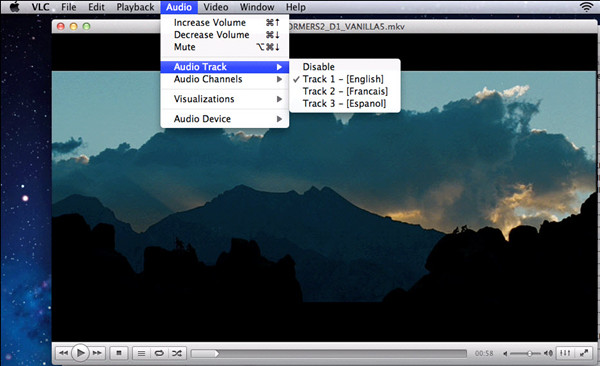This screenshot has width=600, height=366.
Task: Open the equalizer effects button
Action: (565, 353)
